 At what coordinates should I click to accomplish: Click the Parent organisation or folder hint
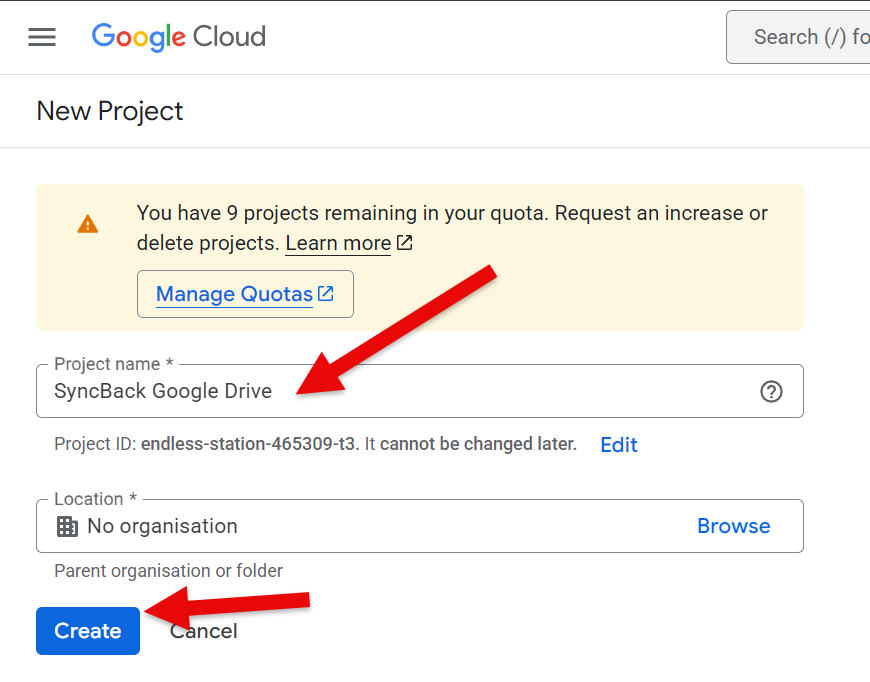168,571
